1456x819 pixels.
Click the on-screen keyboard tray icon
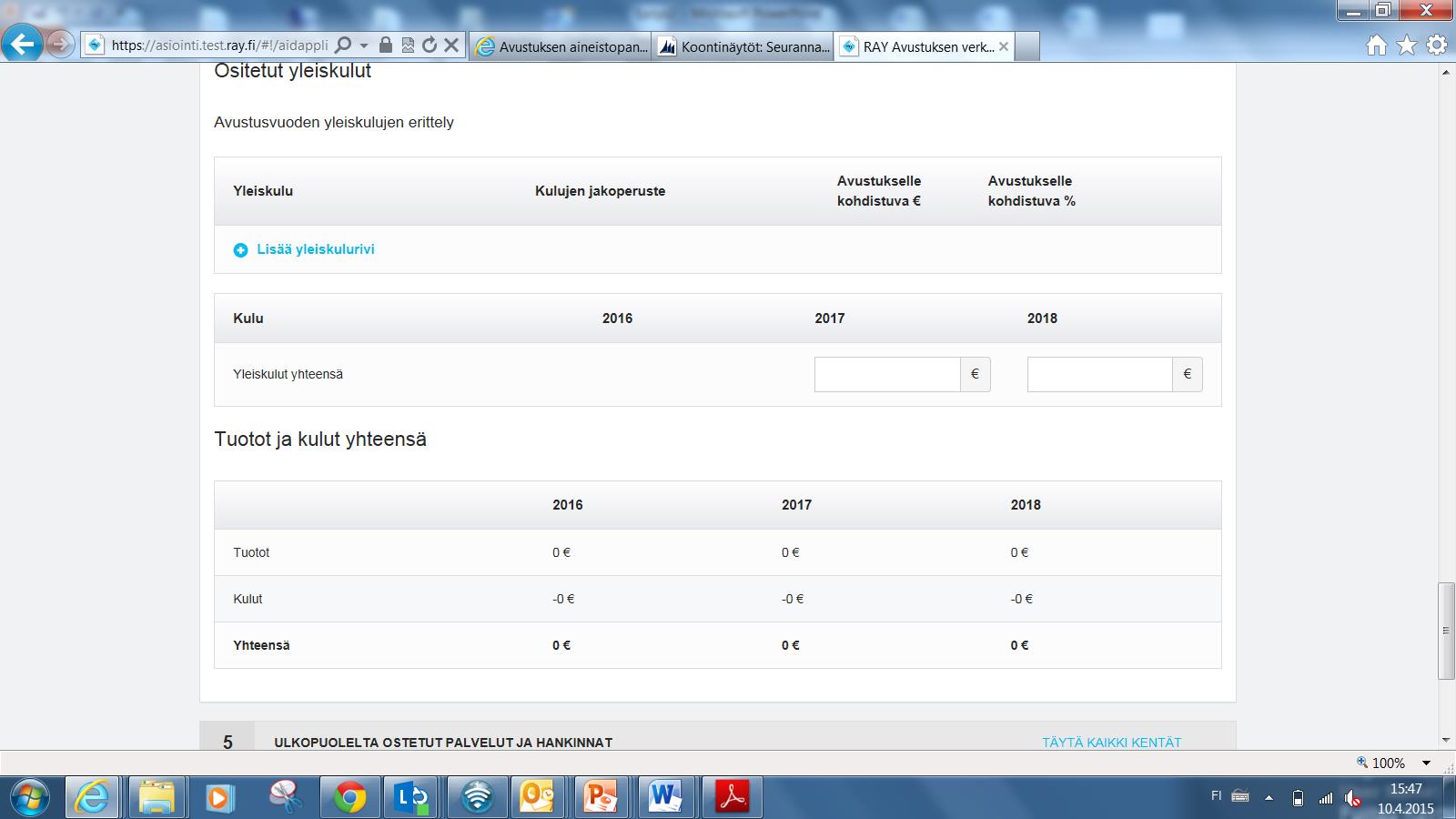[x=1240, y=796]
